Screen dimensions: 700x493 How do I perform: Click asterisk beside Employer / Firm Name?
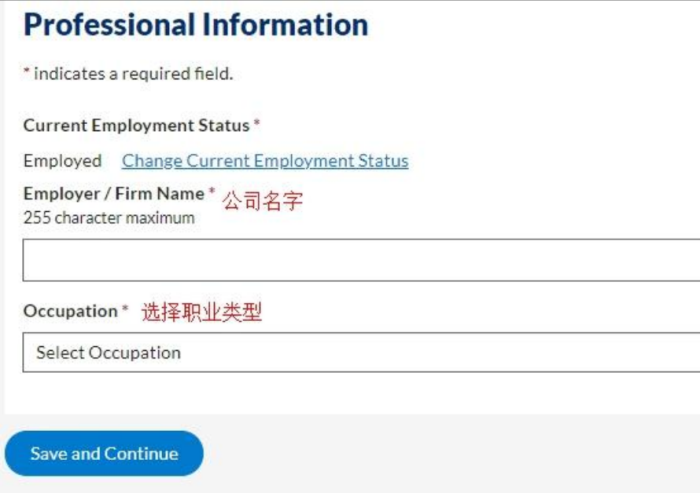212,191
